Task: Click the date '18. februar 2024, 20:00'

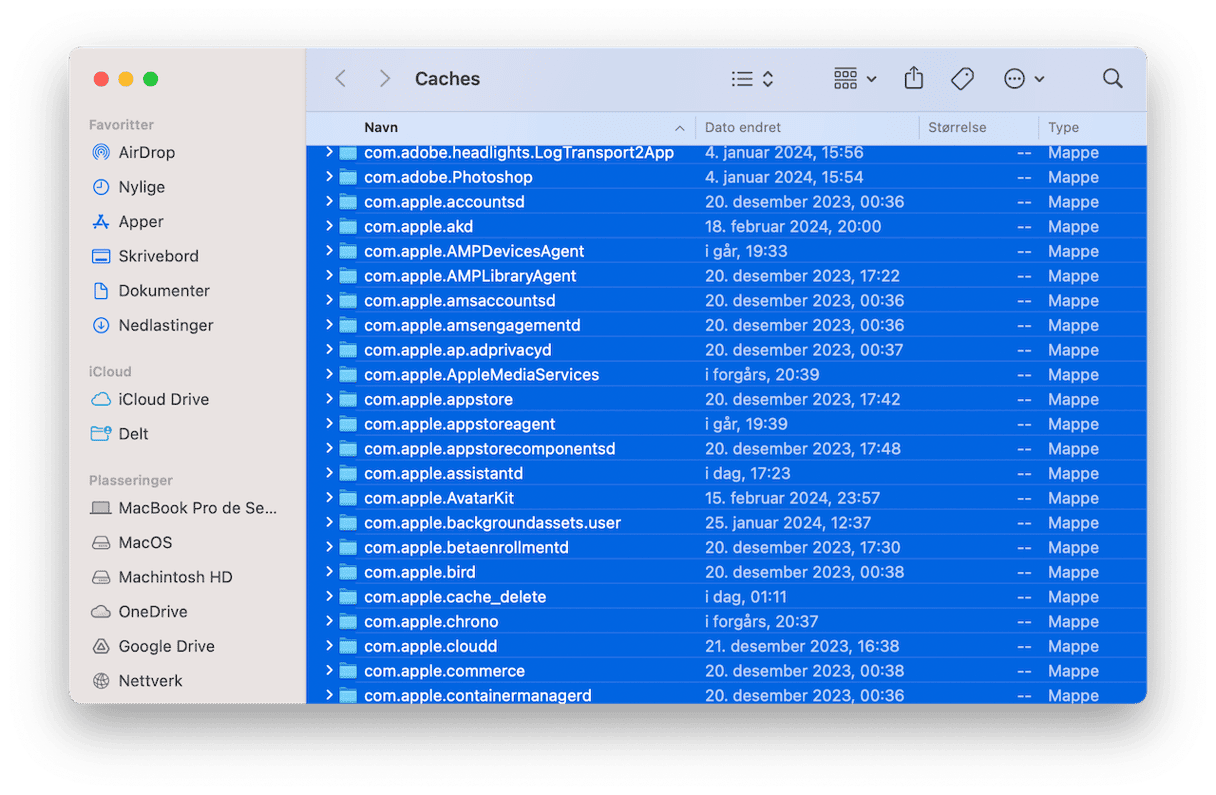Action: click(793, 226)
